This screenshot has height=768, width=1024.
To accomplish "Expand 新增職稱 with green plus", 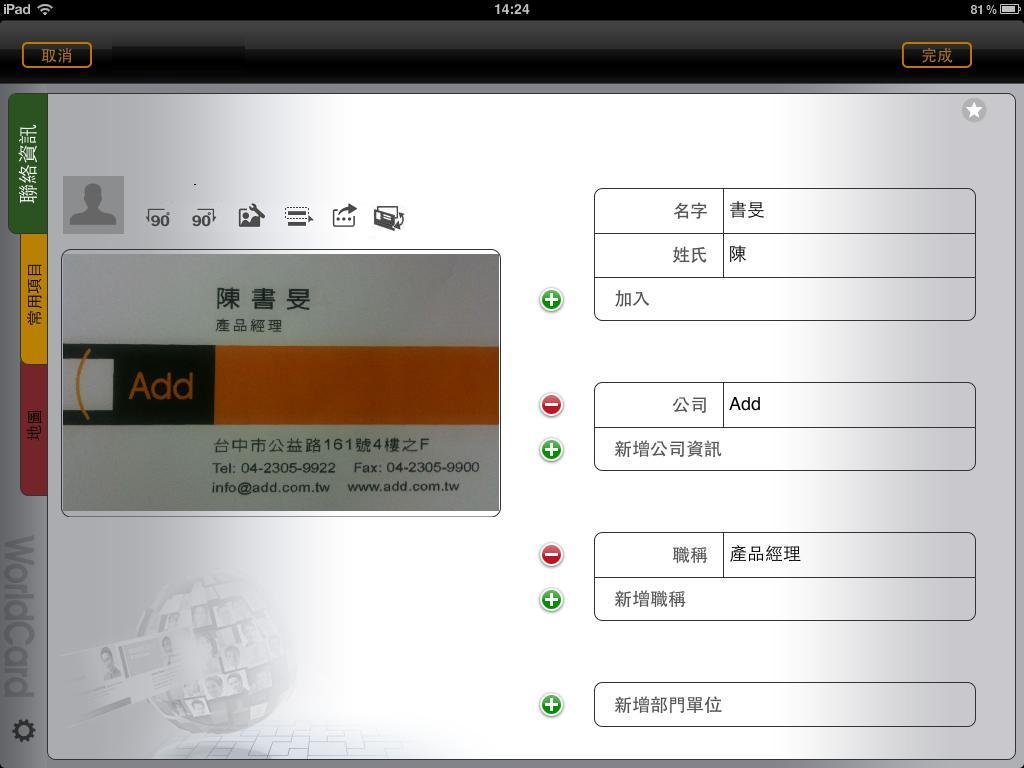I will click(x=551, y=600).
